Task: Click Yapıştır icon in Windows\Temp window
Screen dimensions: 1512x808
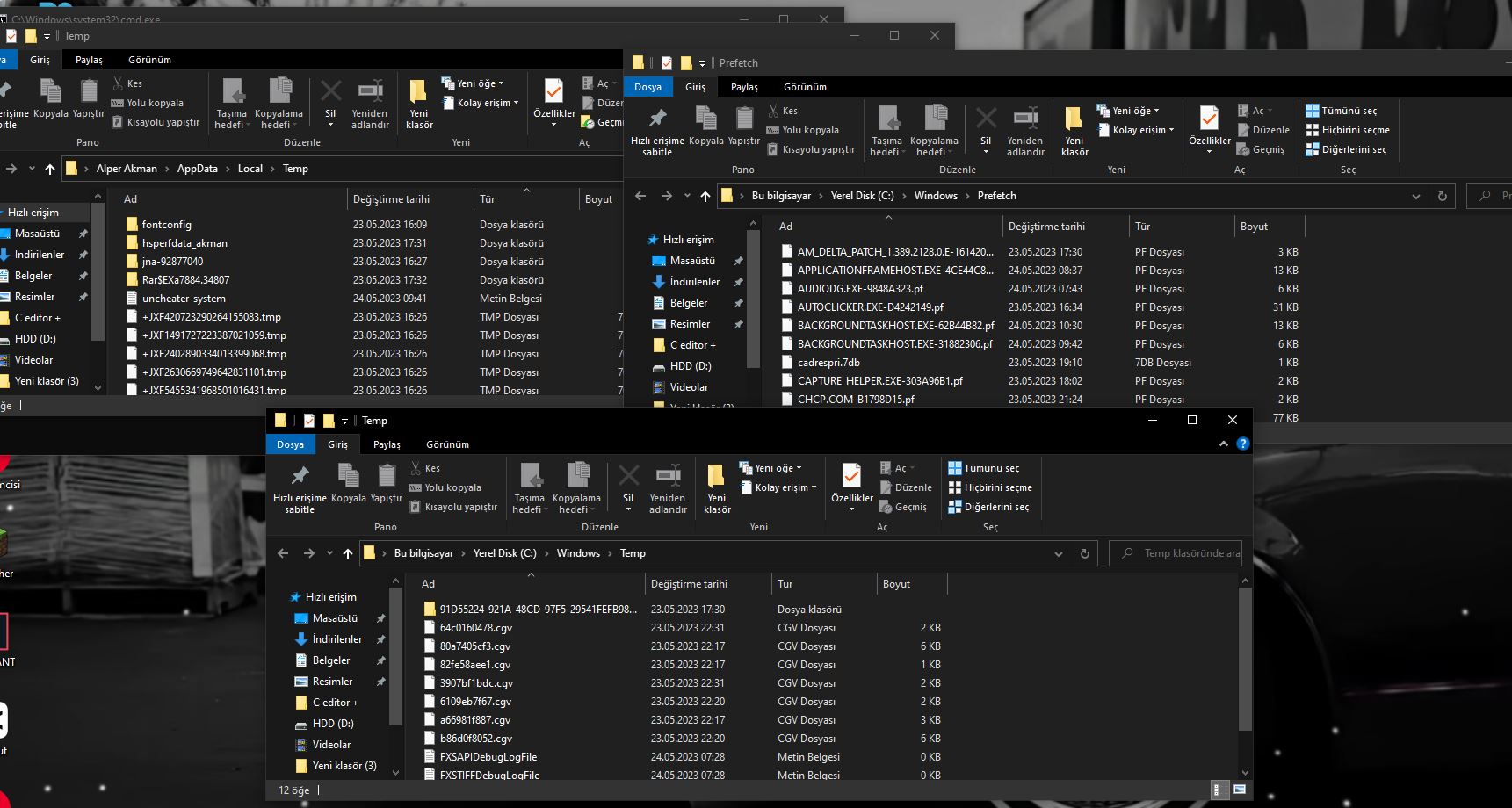Action: (x=387, y=483)
